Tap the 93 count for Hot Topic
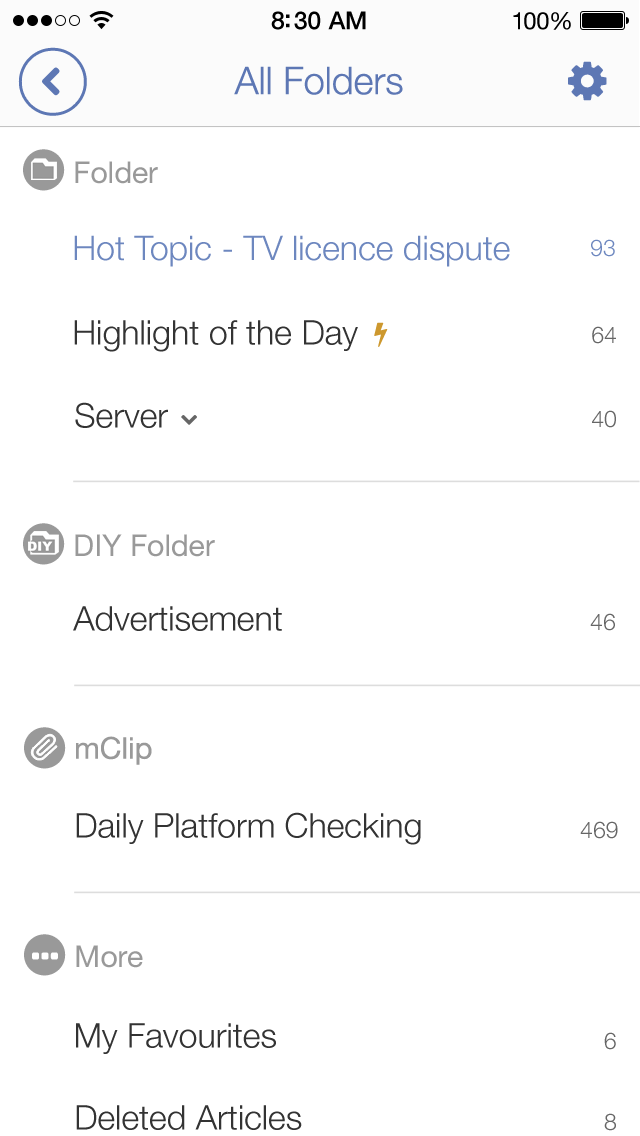The image size is (640, 1136). [602, 249]
